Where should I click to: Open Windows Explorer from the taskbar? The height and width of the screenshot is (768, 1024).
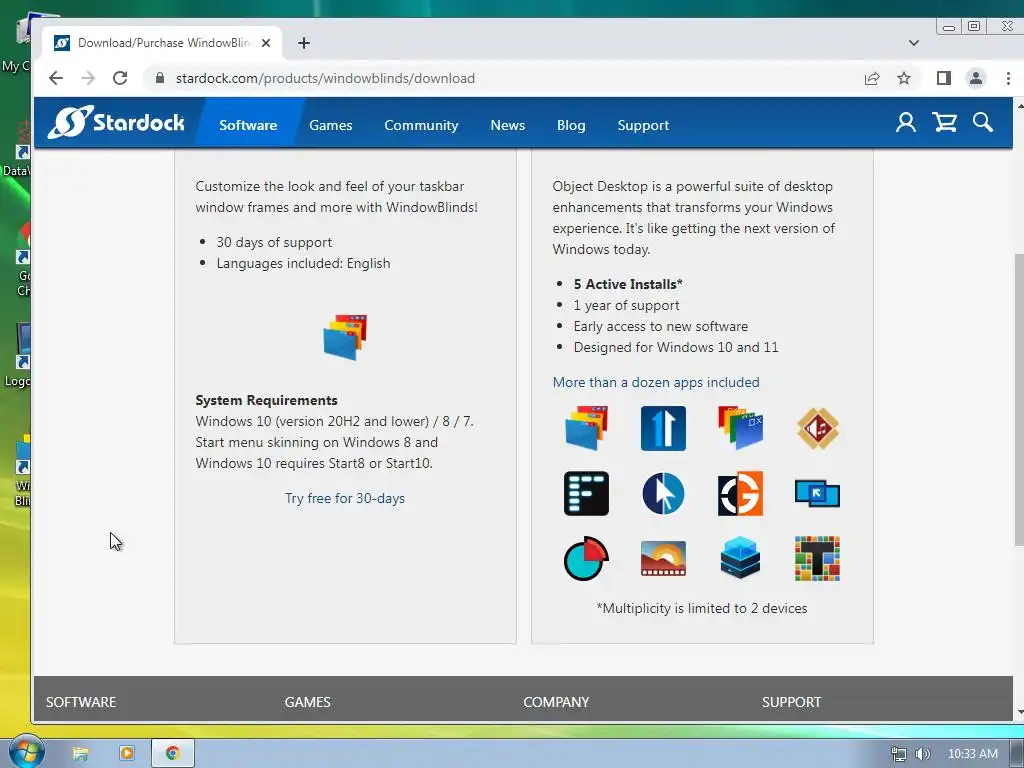pos(80,753)
